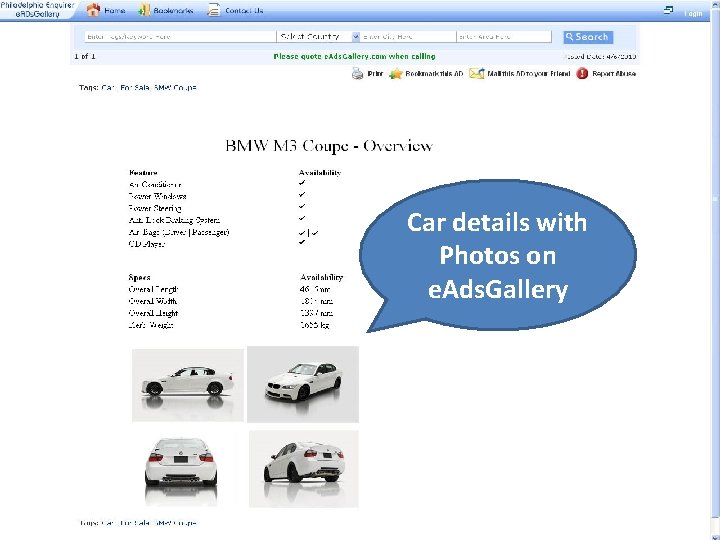
Task: Click the Home house icon
Action: (x=93, y=10)
